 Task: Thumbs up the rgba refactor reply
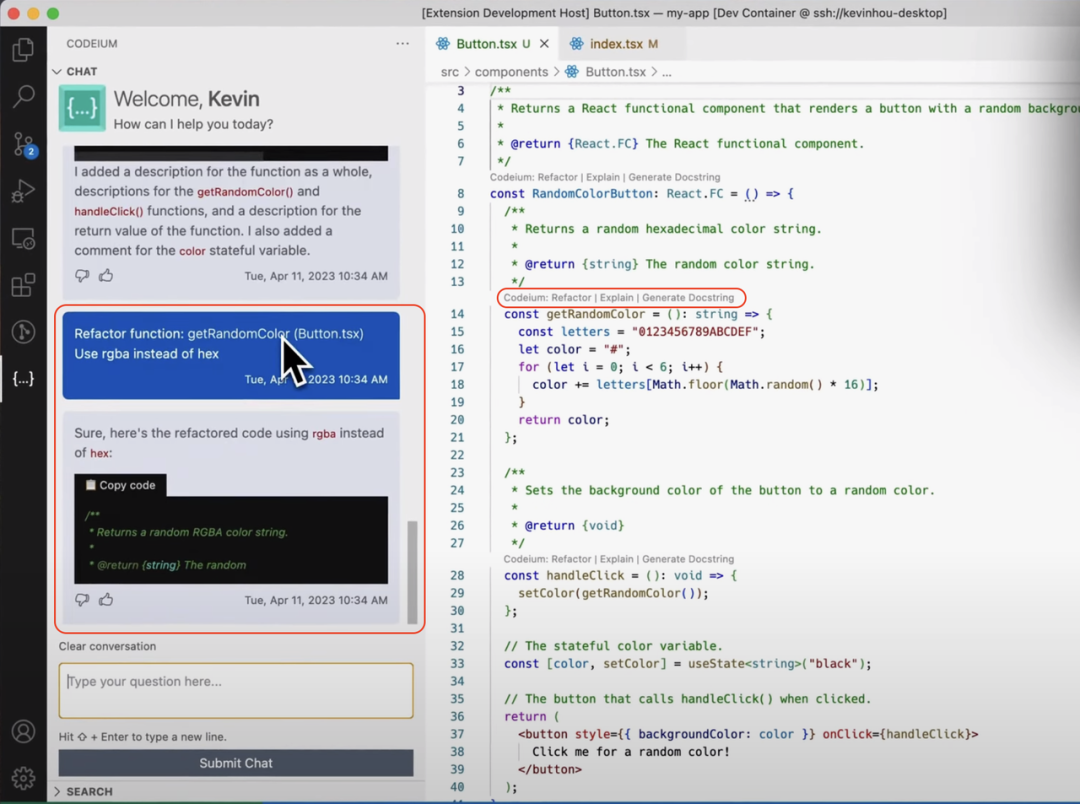coord(106,599)
